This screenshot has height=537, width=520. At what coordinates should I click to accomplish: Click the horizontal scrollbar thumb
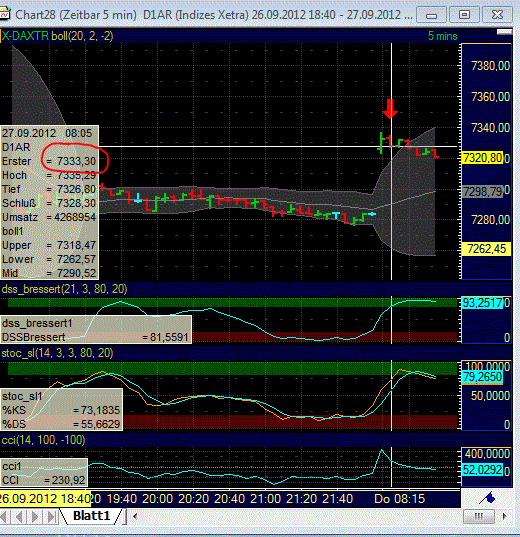[479, 516]
